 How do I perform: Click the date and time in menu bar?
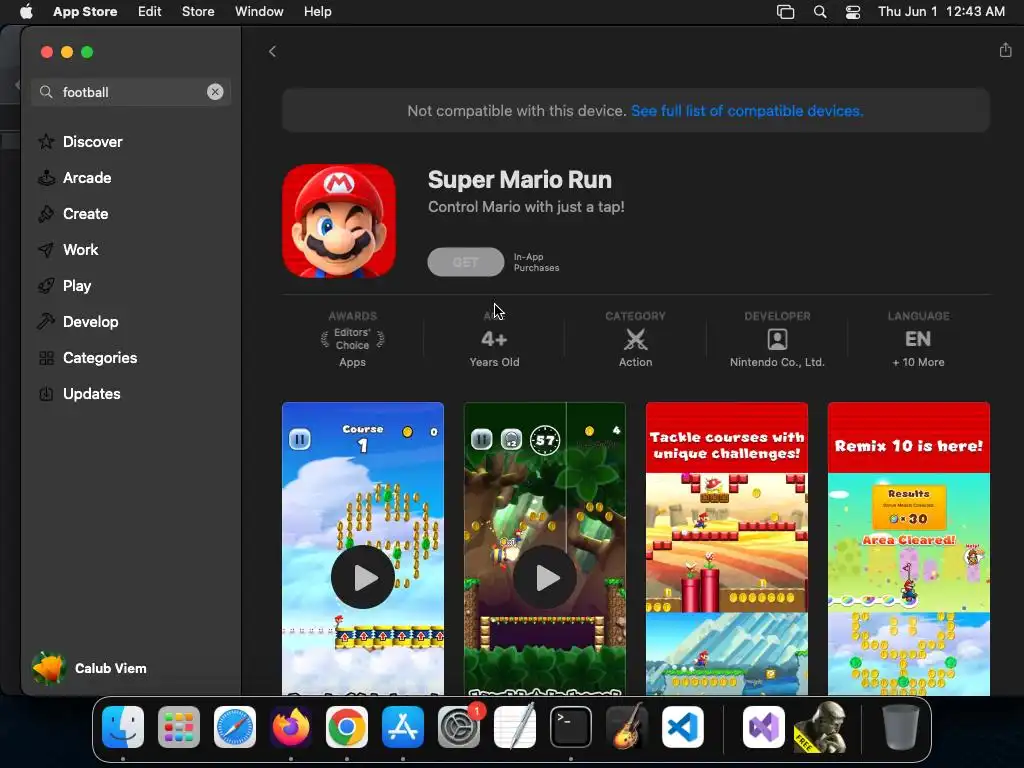pyautogui.click(x=941, y=12)
